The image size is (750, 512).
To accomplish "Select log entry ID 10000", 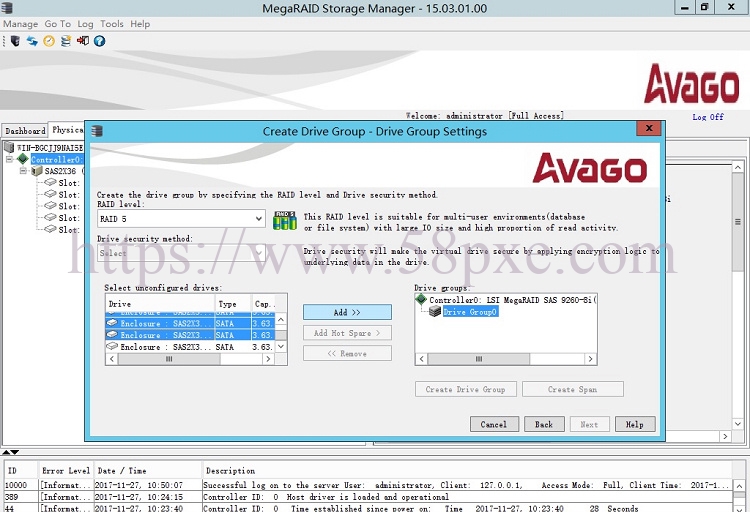I will pos(368,485).
